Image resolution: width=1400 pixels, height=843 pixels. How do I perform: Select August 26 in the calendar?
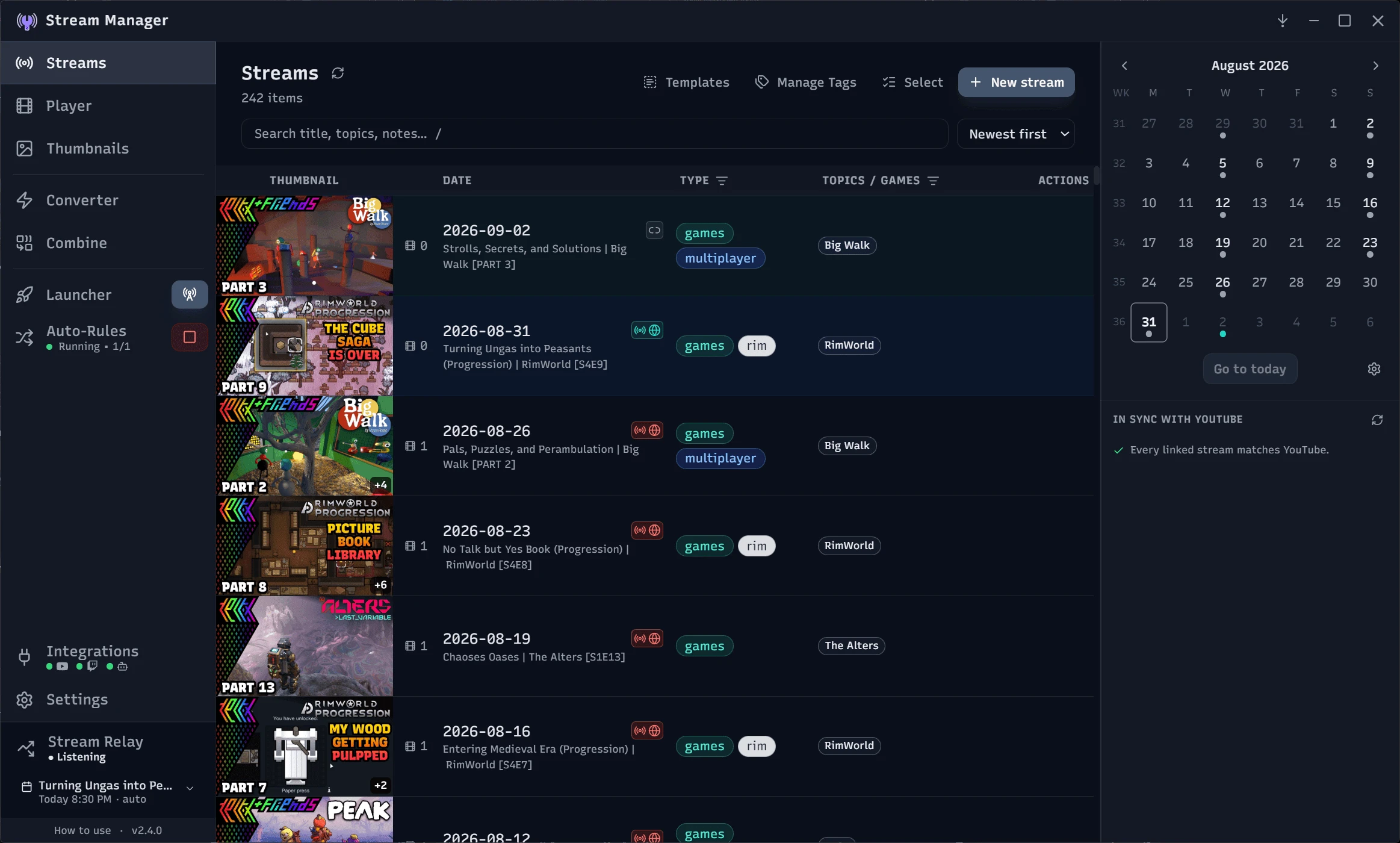(x=1222, y=283)
